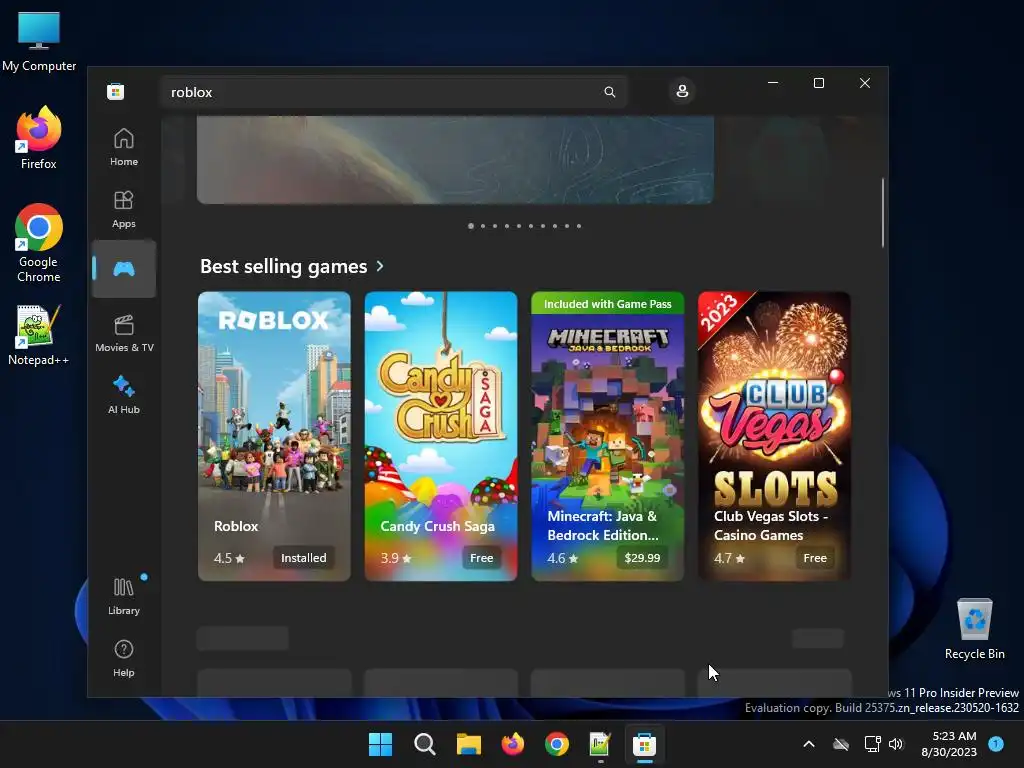Click 'Included with Game Pass' banner
1024x768 pixels.
pos(607,304)
